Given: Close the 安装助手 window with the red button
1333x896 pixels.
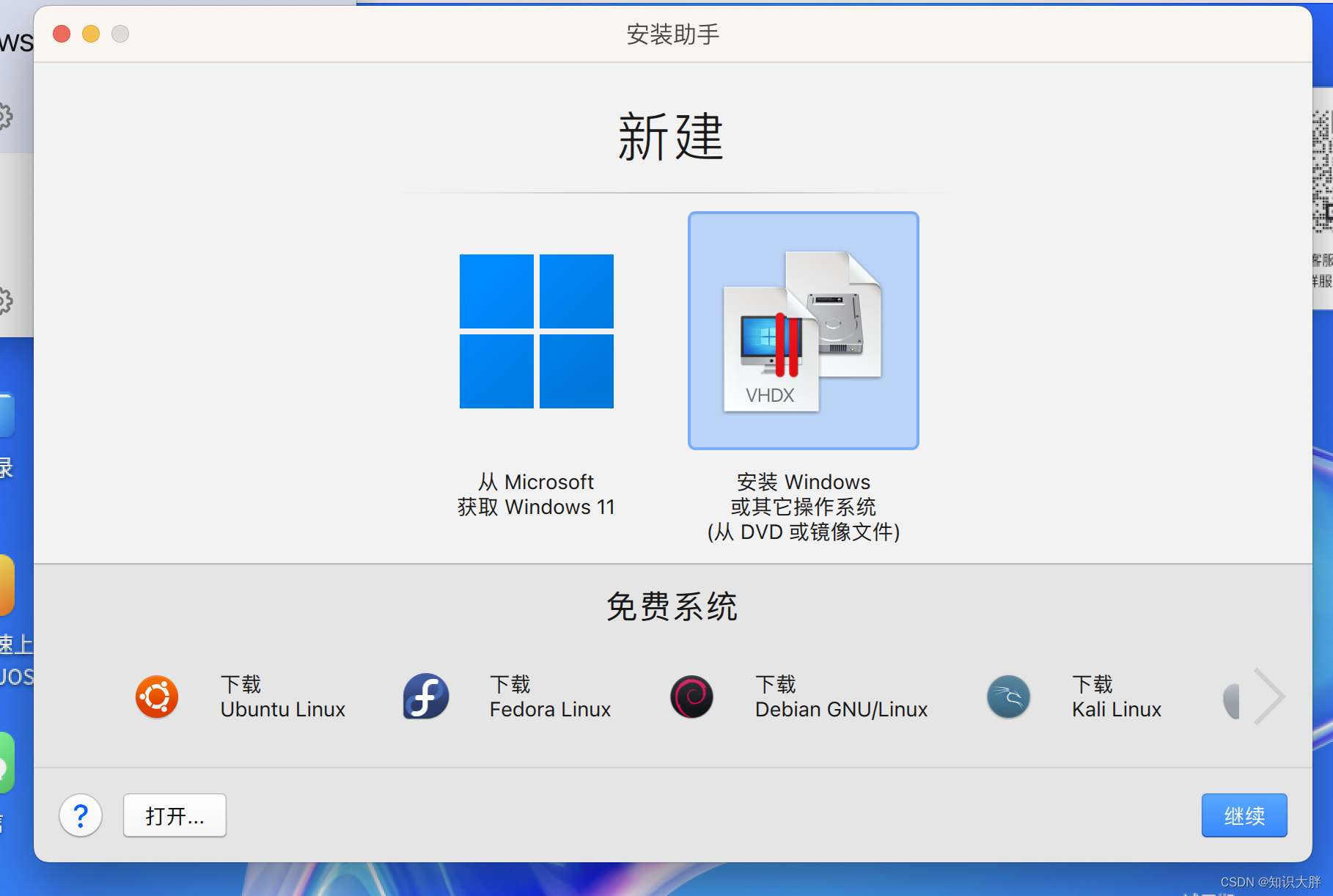Looking at the screenshot, I should (62, 34).
